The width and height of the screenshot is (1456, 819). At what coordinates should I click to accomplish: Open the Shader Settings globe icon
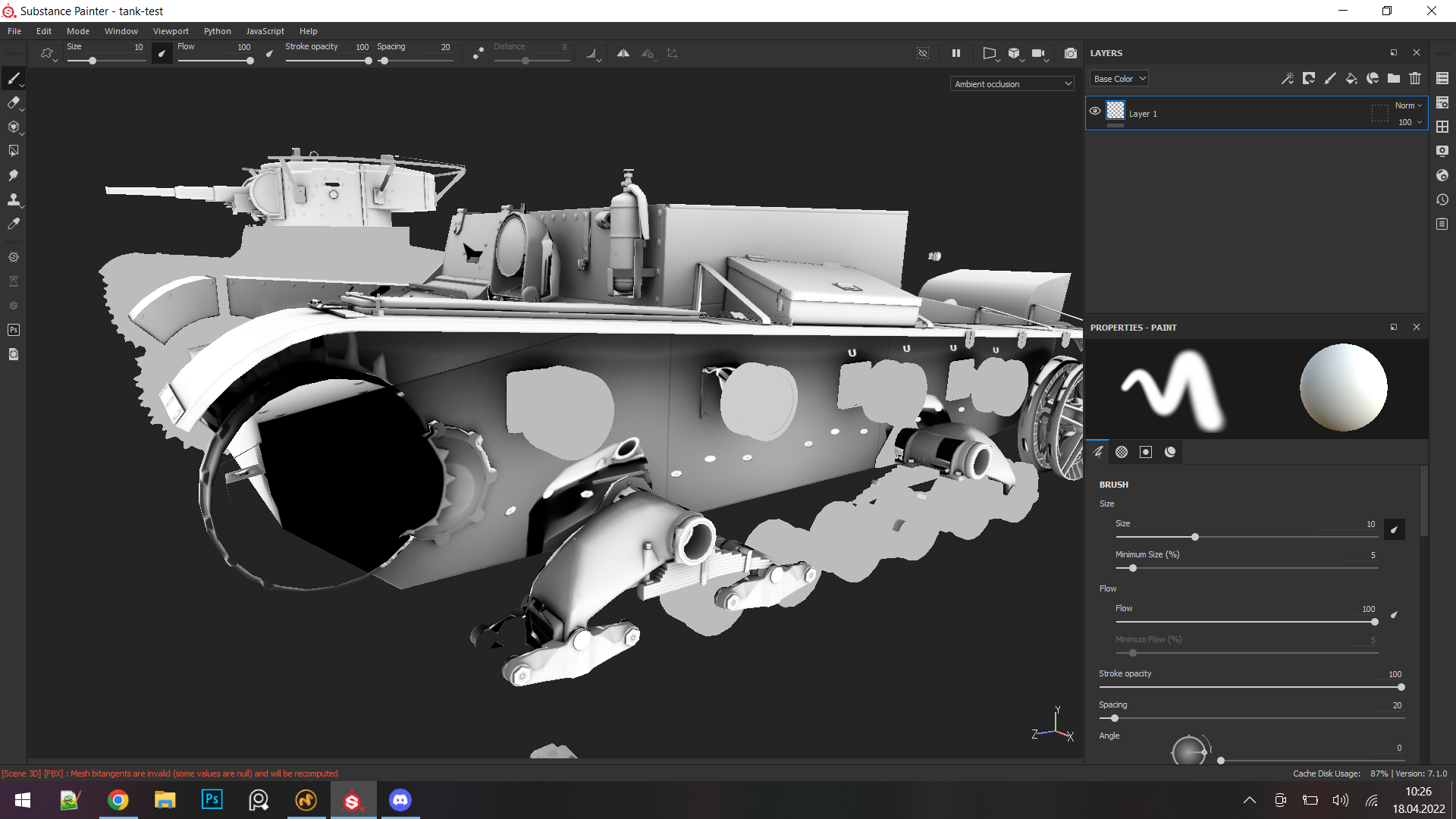(x=1442, y=175)
